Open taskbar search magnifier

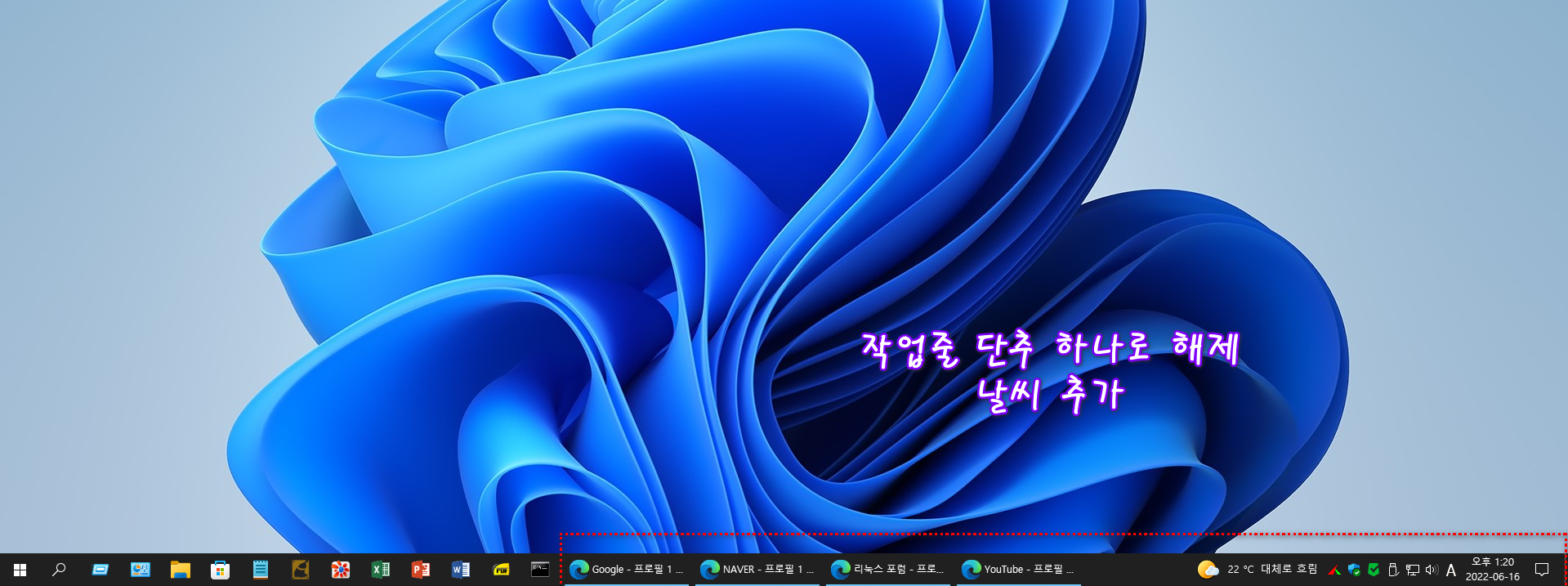59,570
